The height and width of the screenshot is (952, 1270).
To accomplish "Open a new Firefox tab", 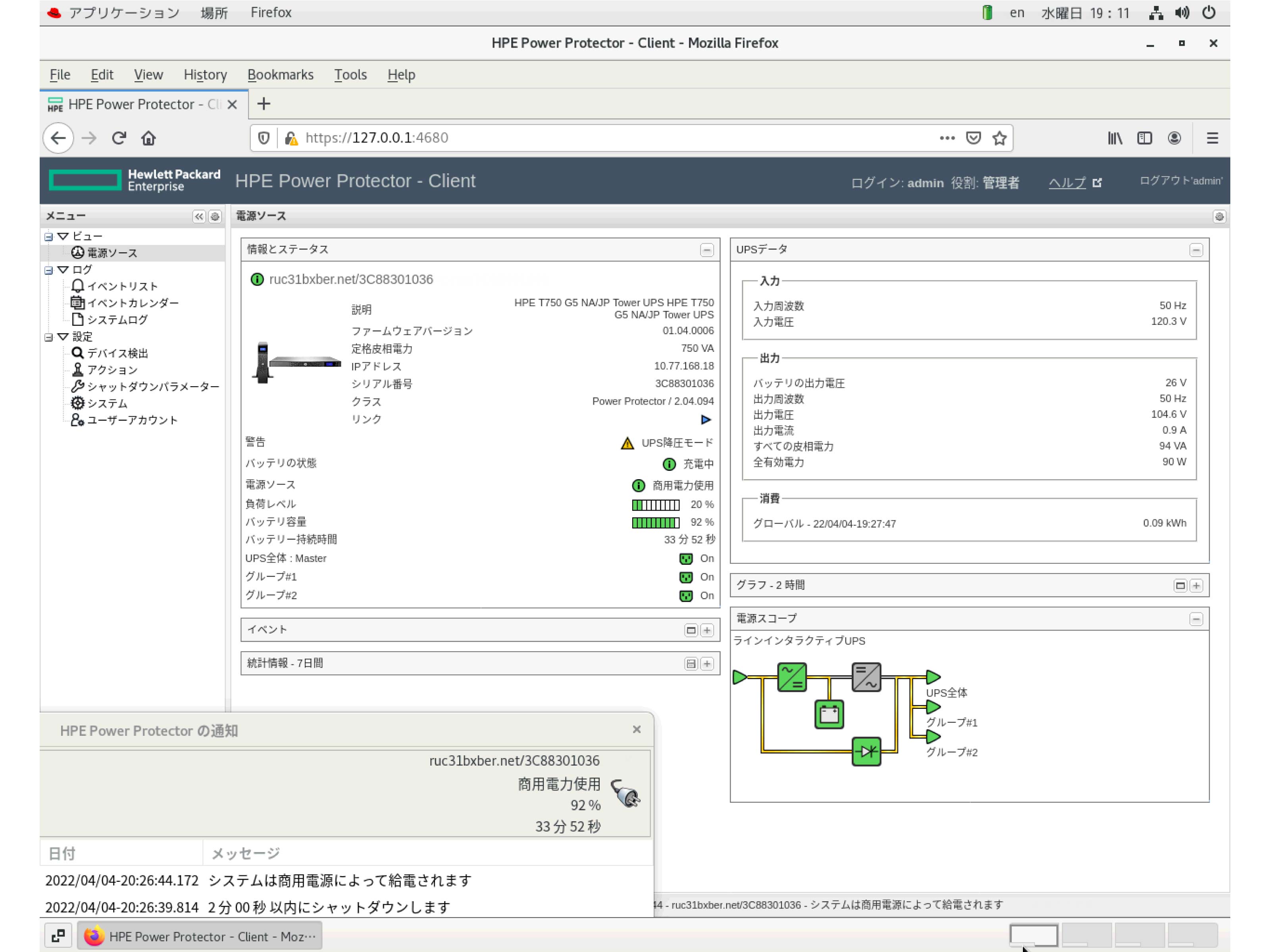I will pyautogui.click(x=264, y=104).
